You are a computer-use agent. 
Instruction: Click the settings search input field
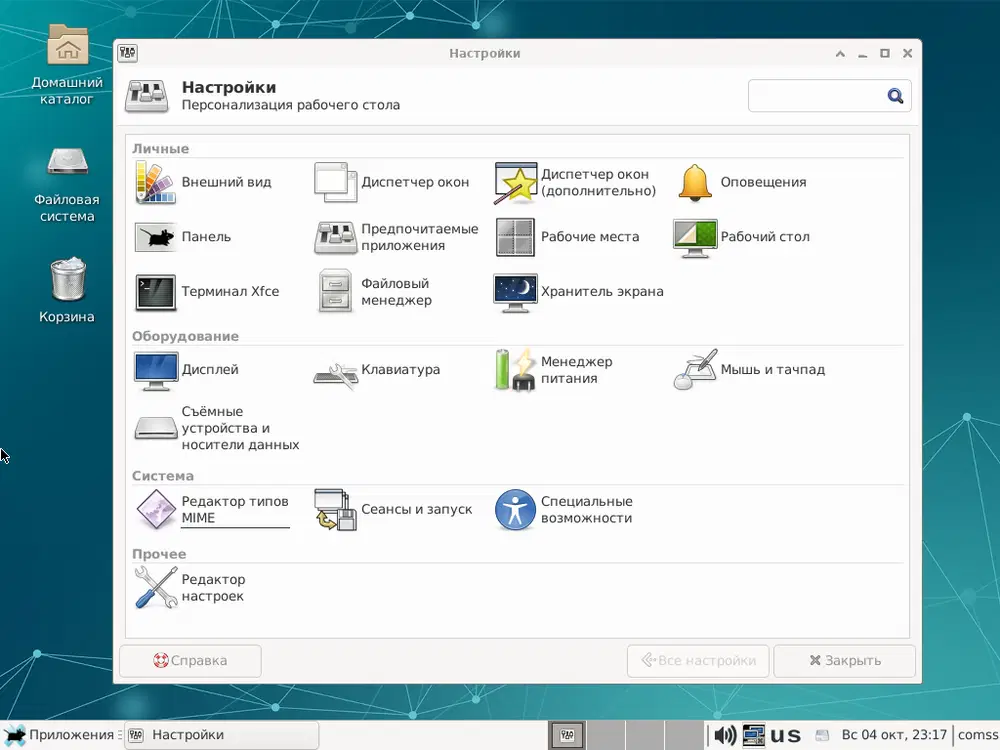point(829,96)
